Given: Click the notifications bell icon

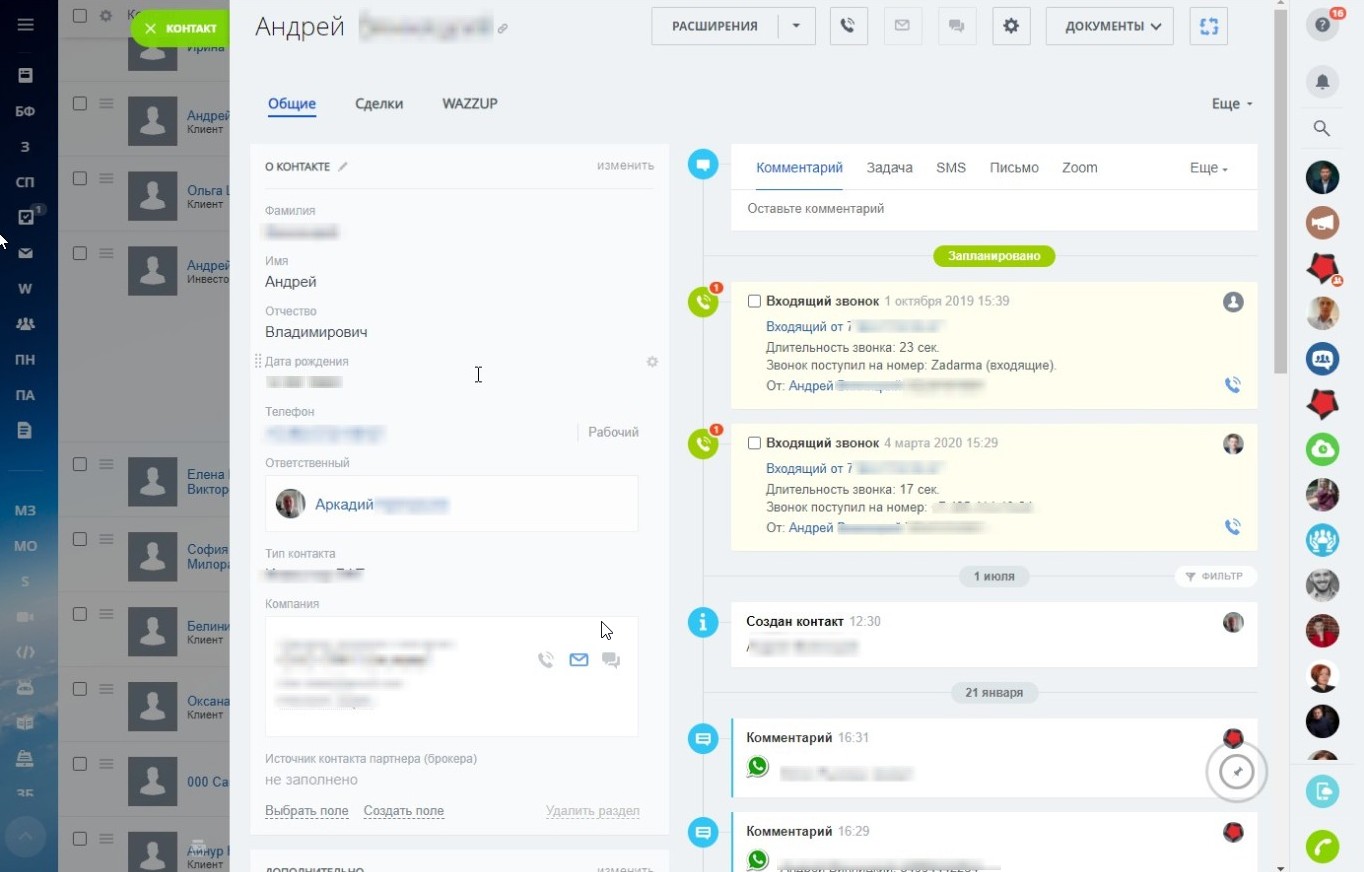Looking at the screenshot, I should click(1322, 82).
